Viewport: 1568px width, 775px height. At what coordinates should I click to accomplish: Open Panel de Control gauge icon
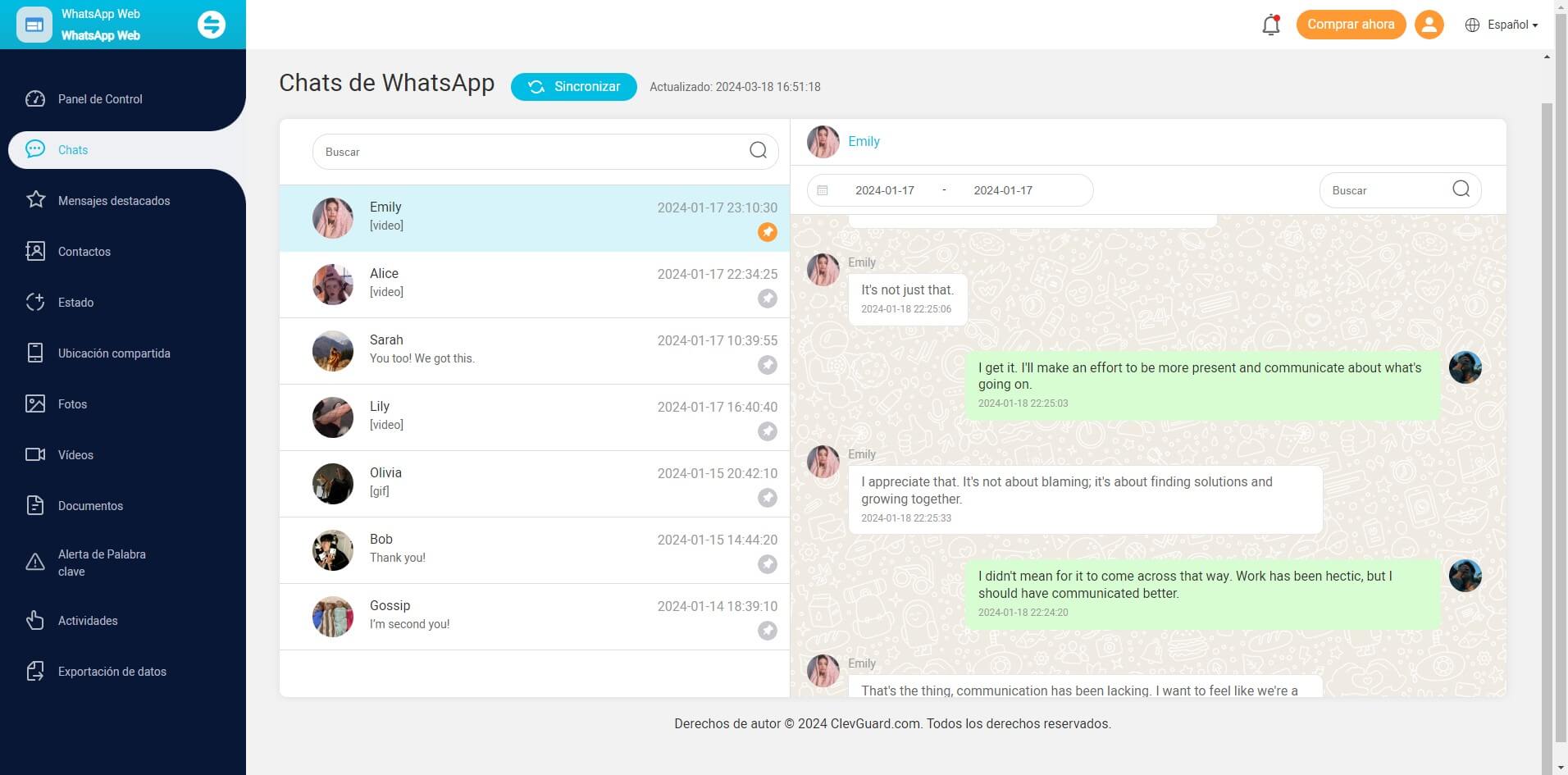point(35,98)
